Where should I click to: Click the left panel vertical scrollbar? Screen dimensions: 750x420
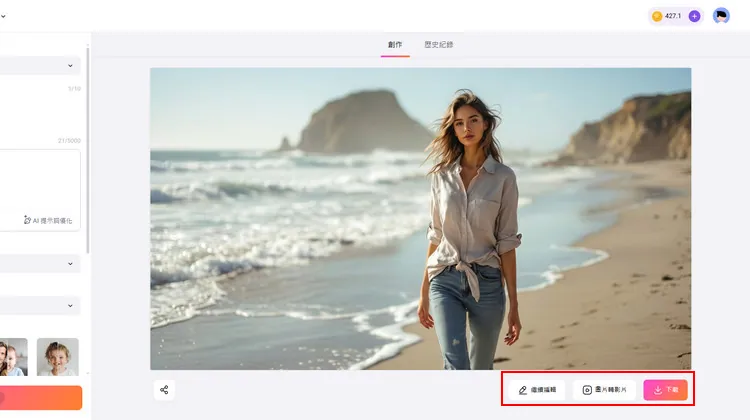tap(89, 150)
